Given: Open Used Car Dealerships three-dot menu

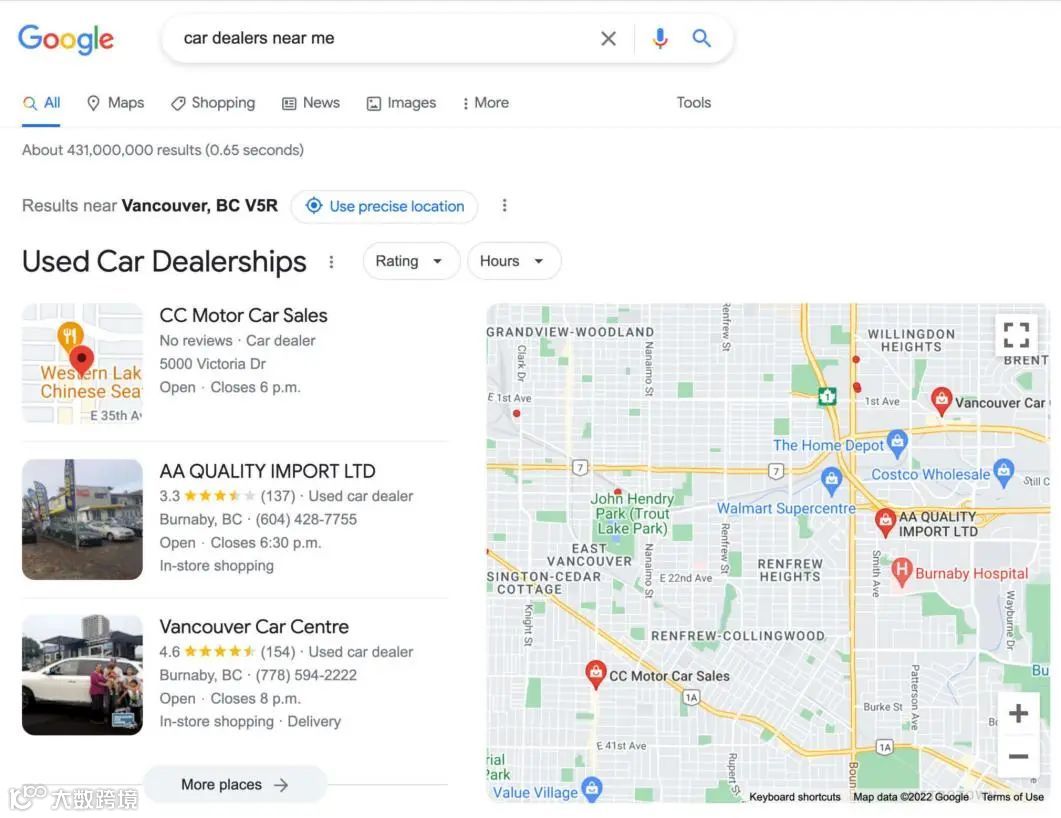Looking at the screenshot, I should [x=331, y=262].
